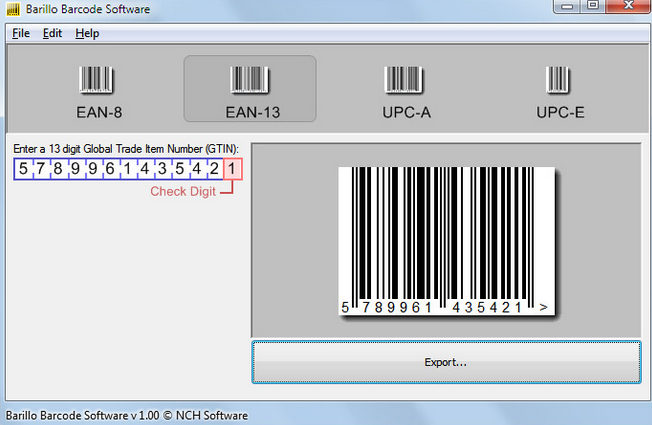
Task: Select the red check digit box
Action: point(232,169)
